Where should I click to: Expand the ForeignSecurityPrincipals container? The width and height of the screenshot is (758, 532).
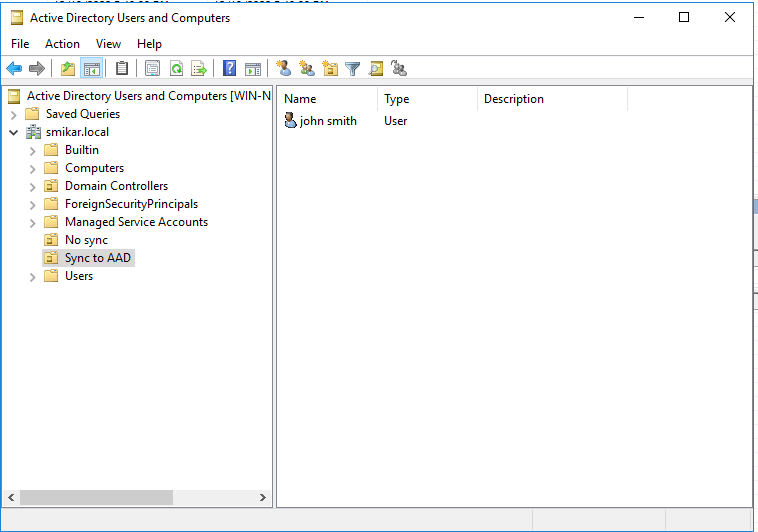[32, 205]
